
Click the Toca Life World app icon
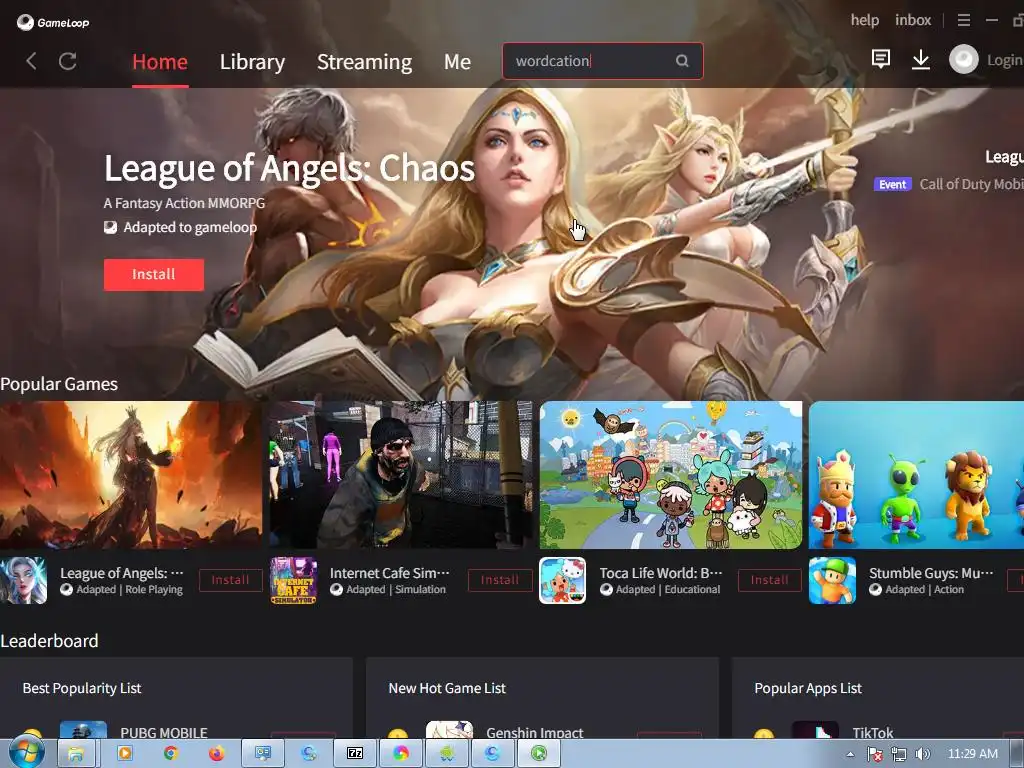click(562, 580)
